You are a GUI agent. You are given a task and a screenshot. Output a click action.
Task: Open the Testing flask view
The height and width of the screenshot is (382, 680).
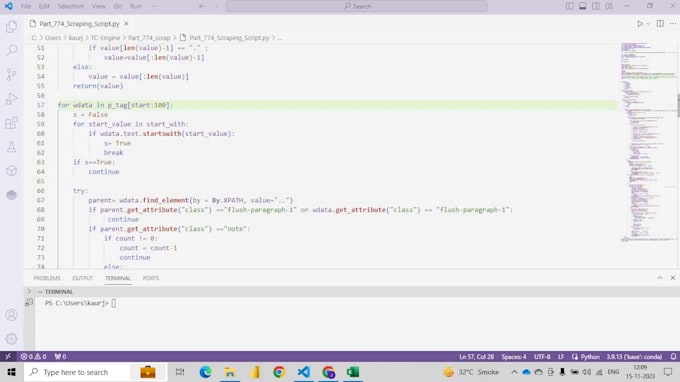click(12, 147)
